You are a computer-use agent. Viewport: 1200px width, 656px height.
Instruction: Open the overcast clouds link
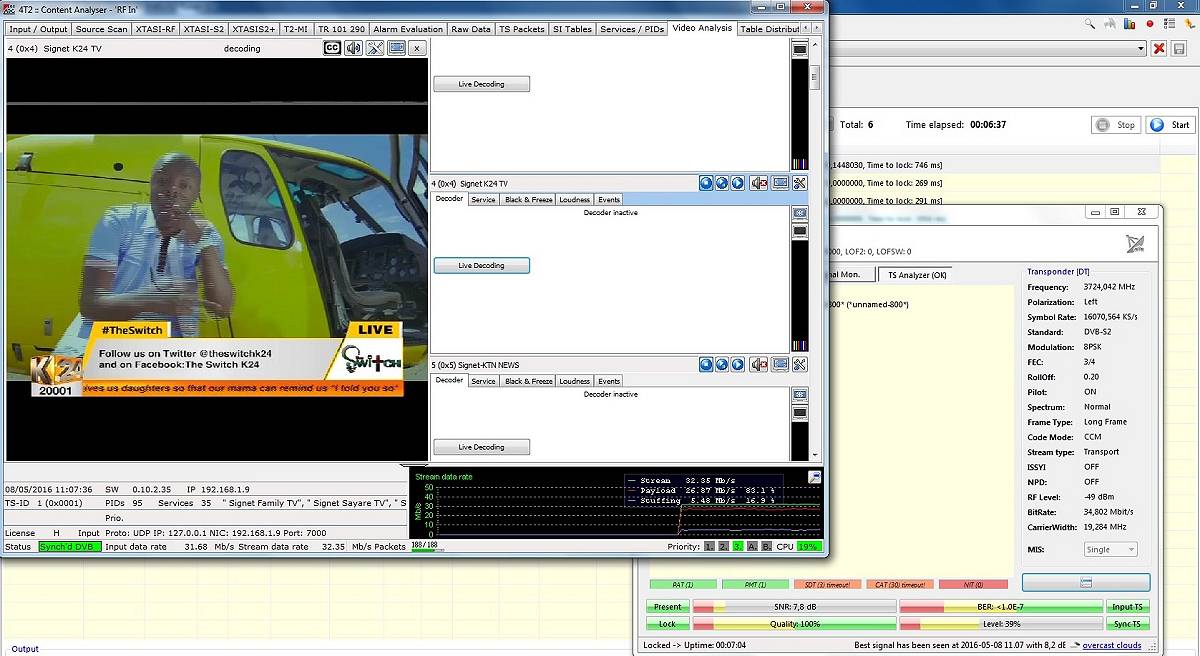point(1112,646)
